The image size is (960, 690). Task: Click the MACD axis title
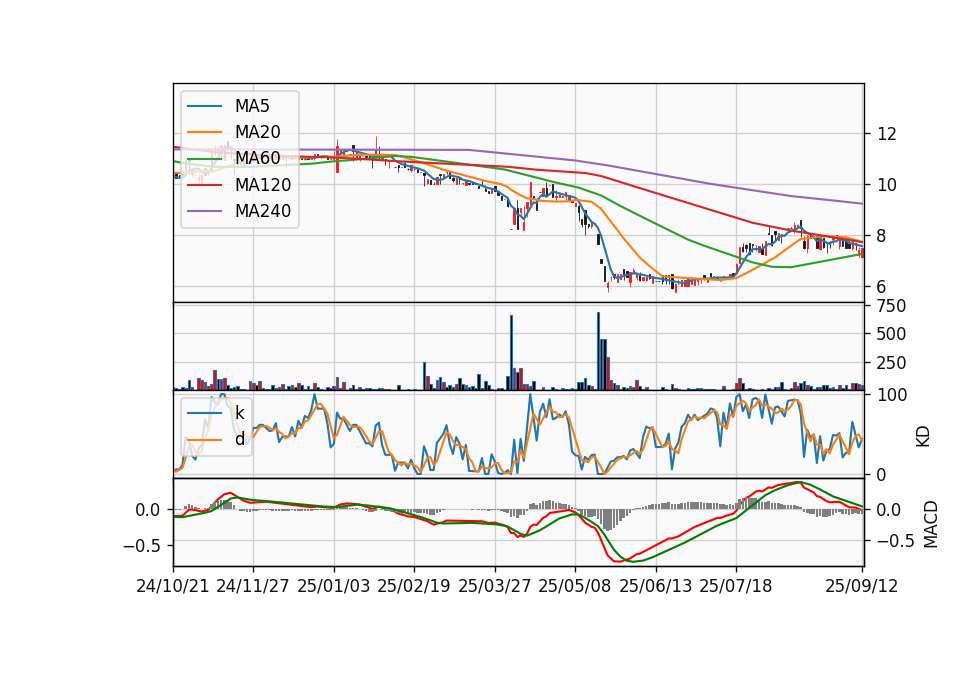point(931,524)
